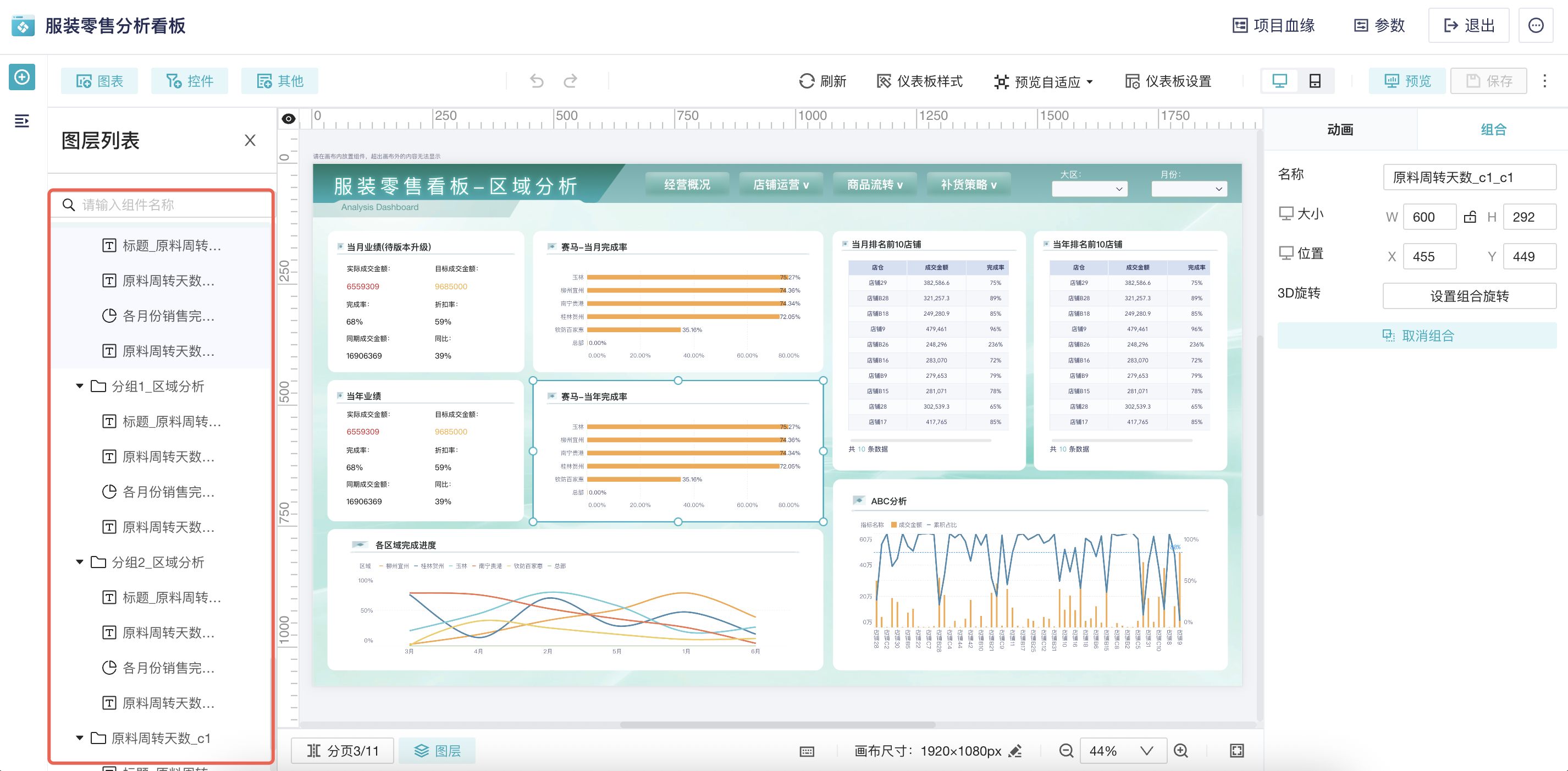Open the 控件 toolbar menu

189,81
